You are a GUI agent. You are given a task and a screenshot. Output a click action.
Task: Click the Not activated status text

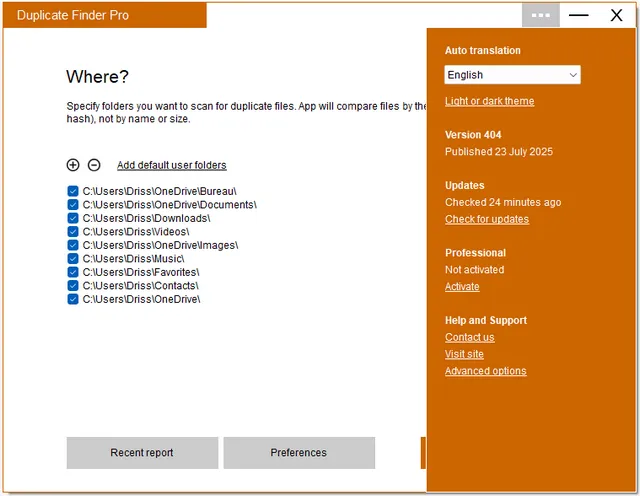(x=475, y=269)
